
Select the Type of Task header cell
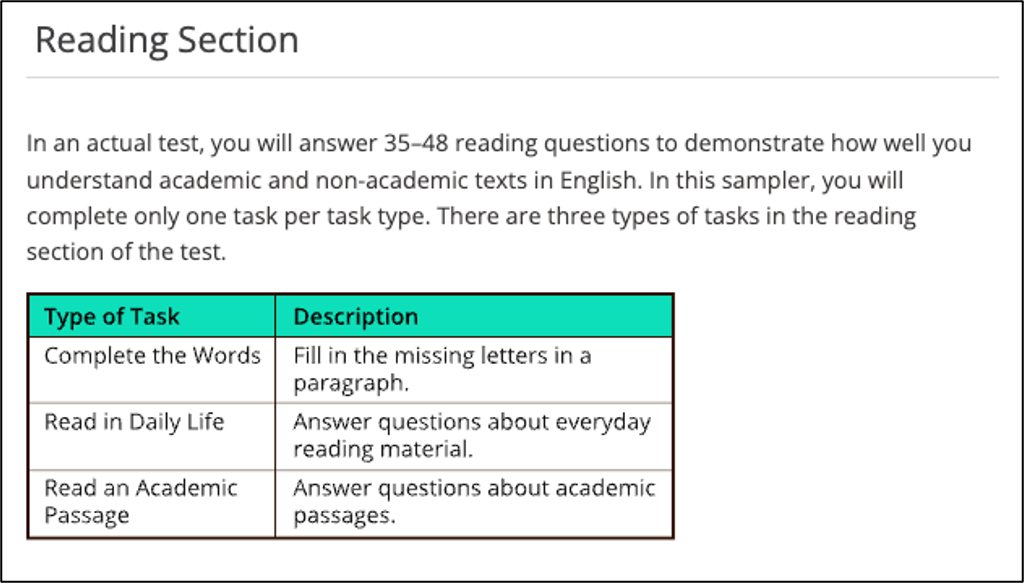[152, 316]
